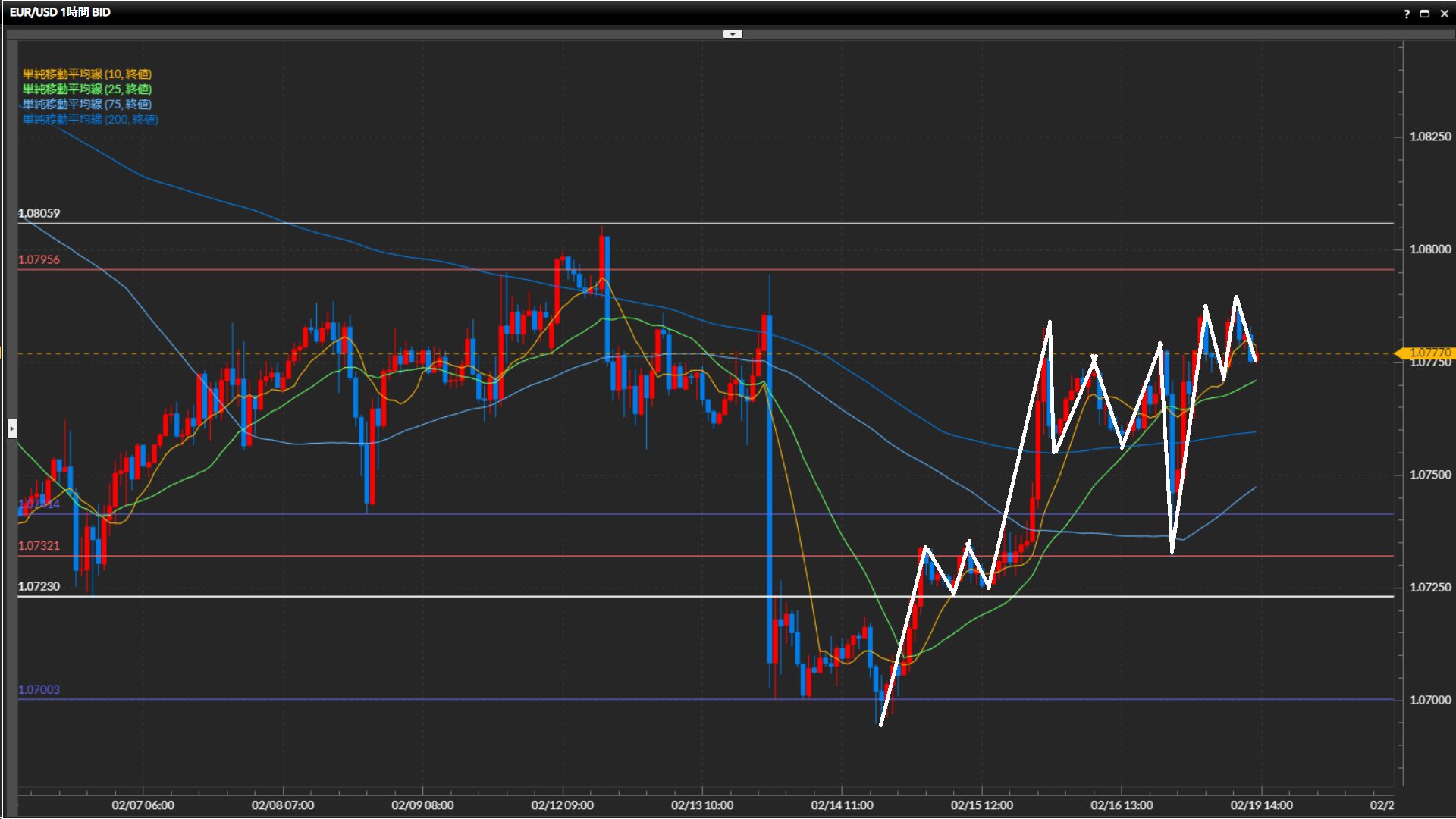Click the 02/09 08:00 time axis label
The width and height of the screenshot is (1456, 819).
point(422,805)
